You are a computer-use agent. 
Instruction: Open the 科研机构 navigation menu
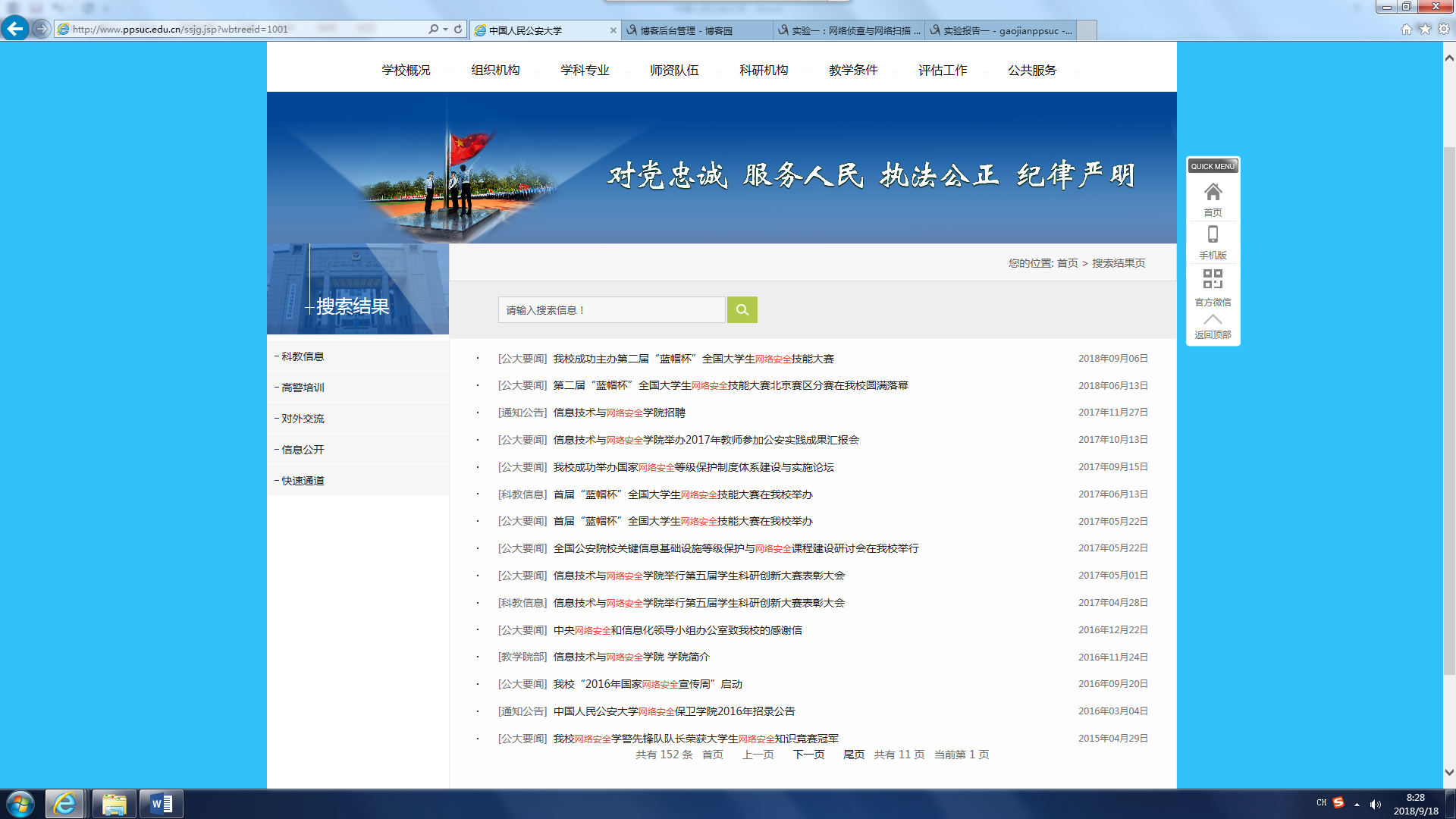click(764, 70)
